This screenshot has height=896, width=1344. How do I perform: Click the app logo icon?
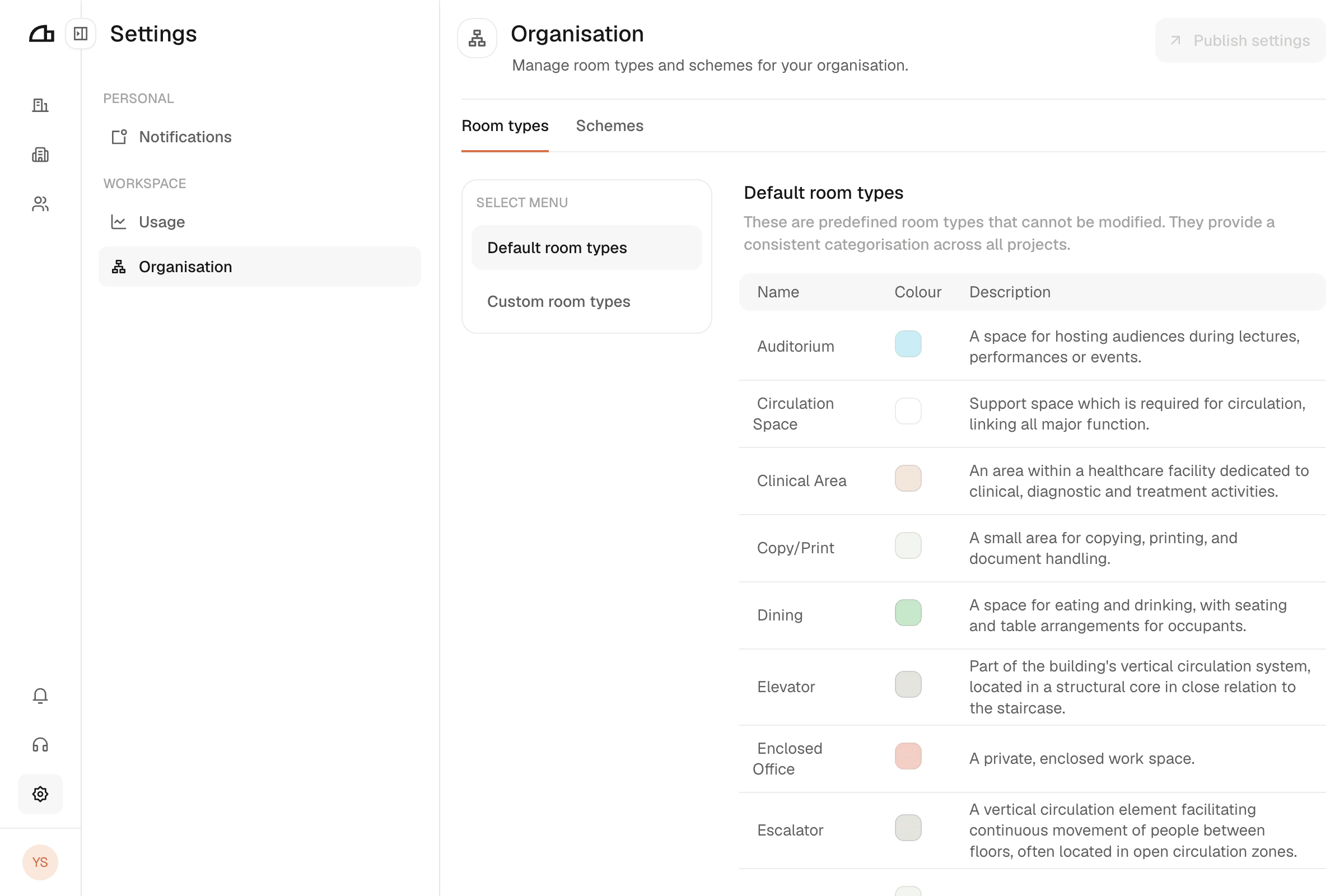point(41,34)
